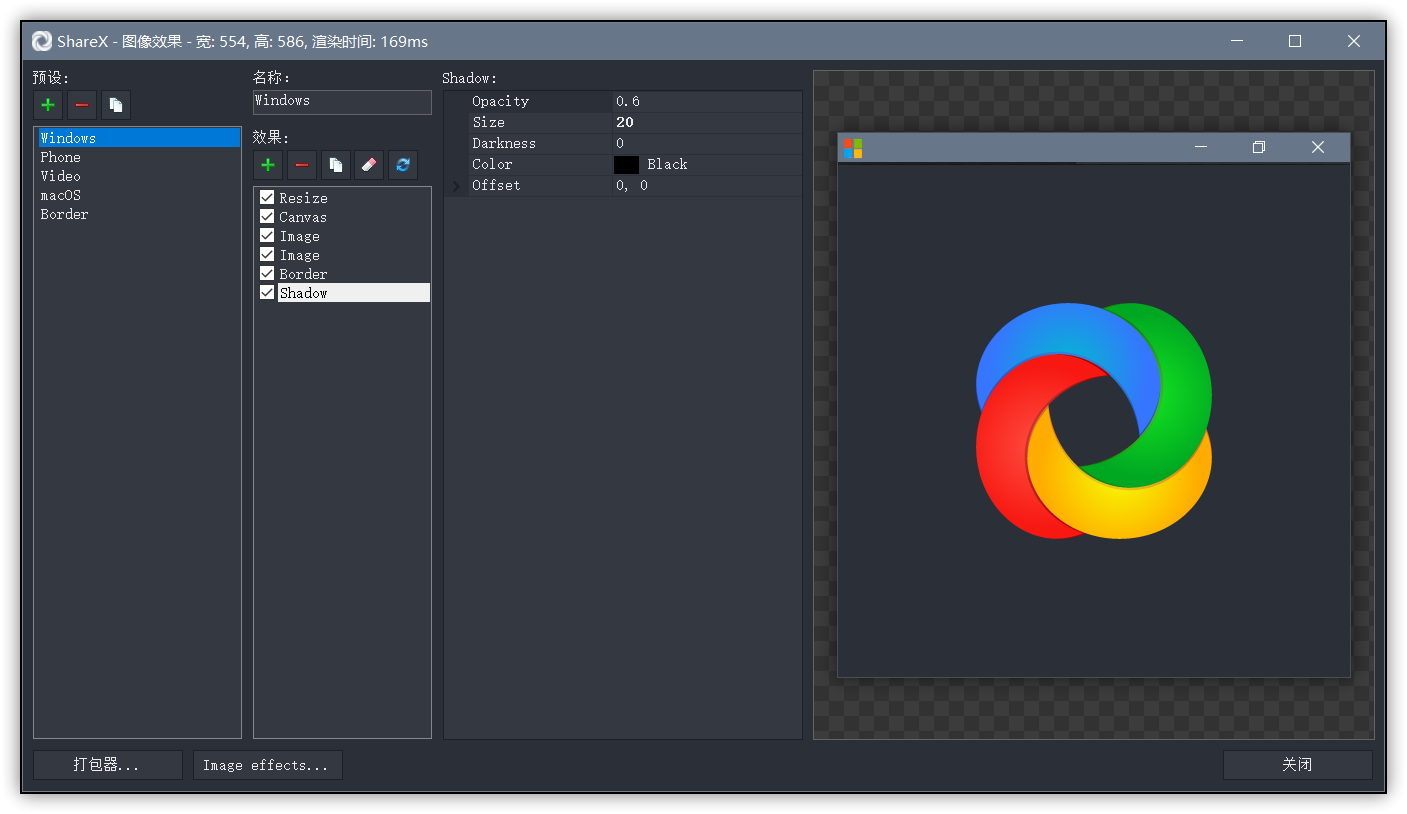
Task: Clear effects with the eraser icon
Action: (x=369, y=165)
